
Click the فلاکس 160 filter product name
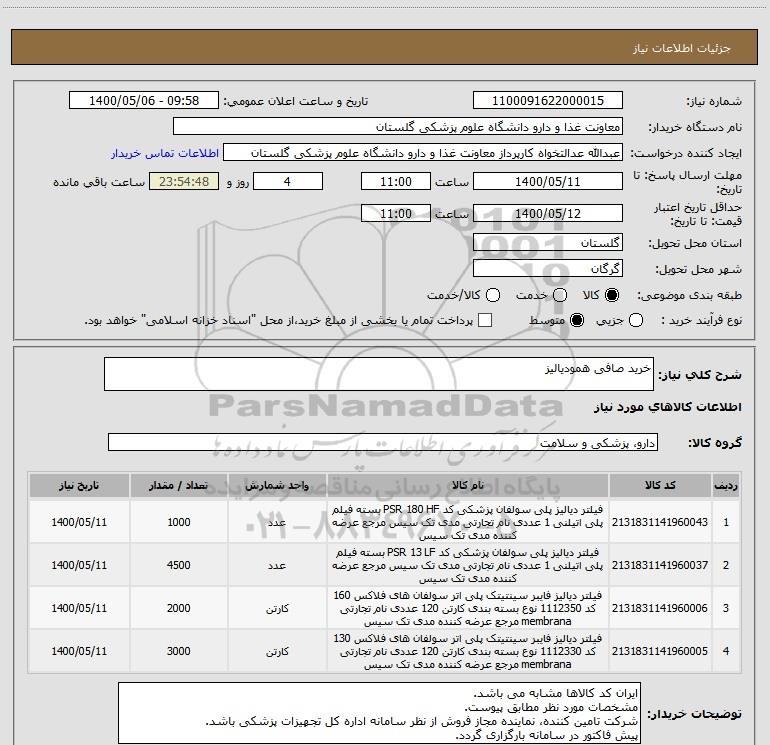tap(468, 608)
